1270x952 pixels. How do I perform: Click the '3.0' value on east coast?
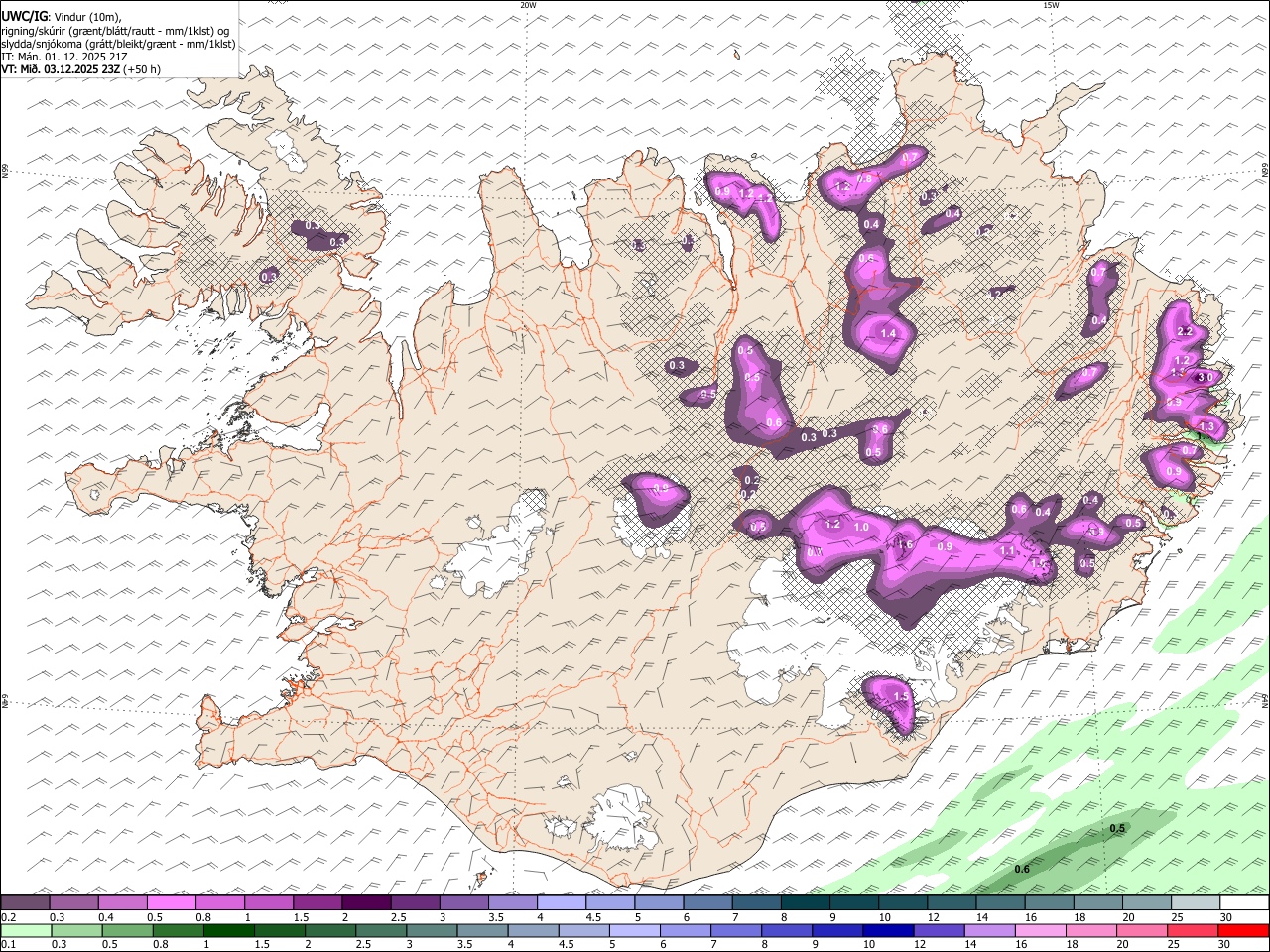point(1206,378)
